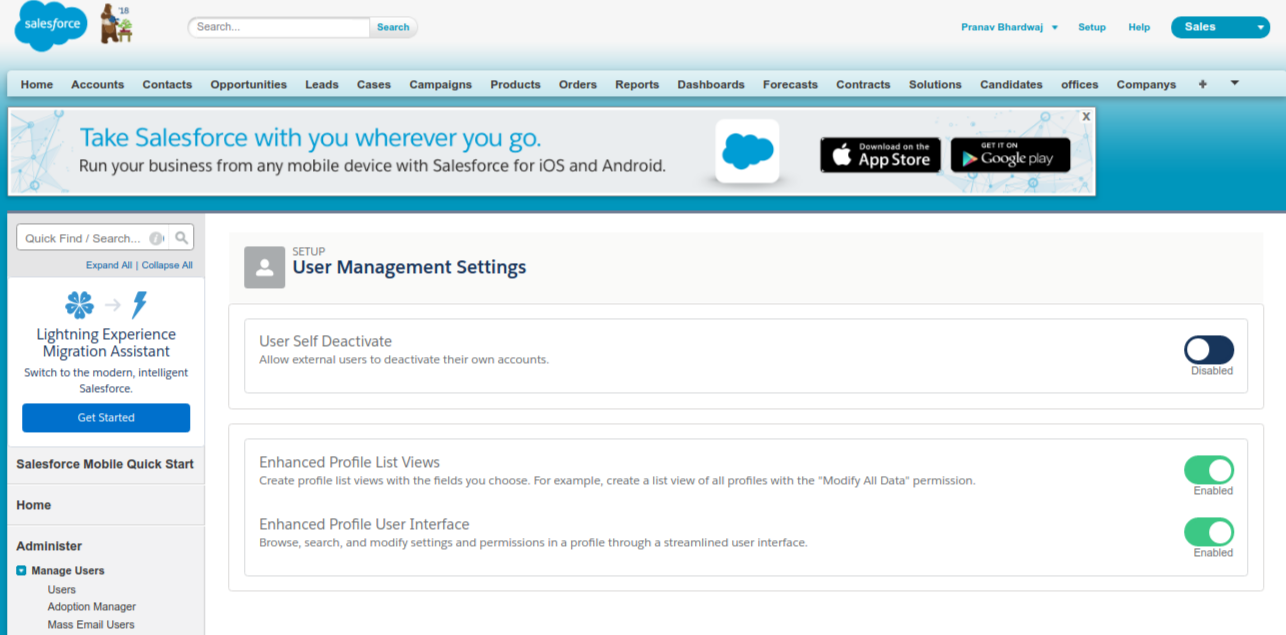Click the magnifier icon in Quick Find
Screen dimensions: 1286x635
click(x=181, y=238)
